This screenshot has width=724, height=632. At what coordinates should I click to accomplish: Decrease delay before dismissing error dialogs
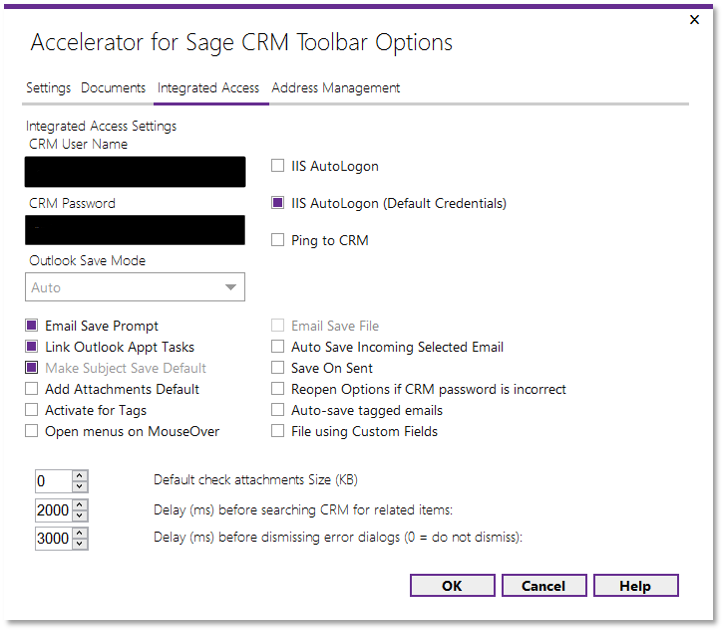pos(80,543)
